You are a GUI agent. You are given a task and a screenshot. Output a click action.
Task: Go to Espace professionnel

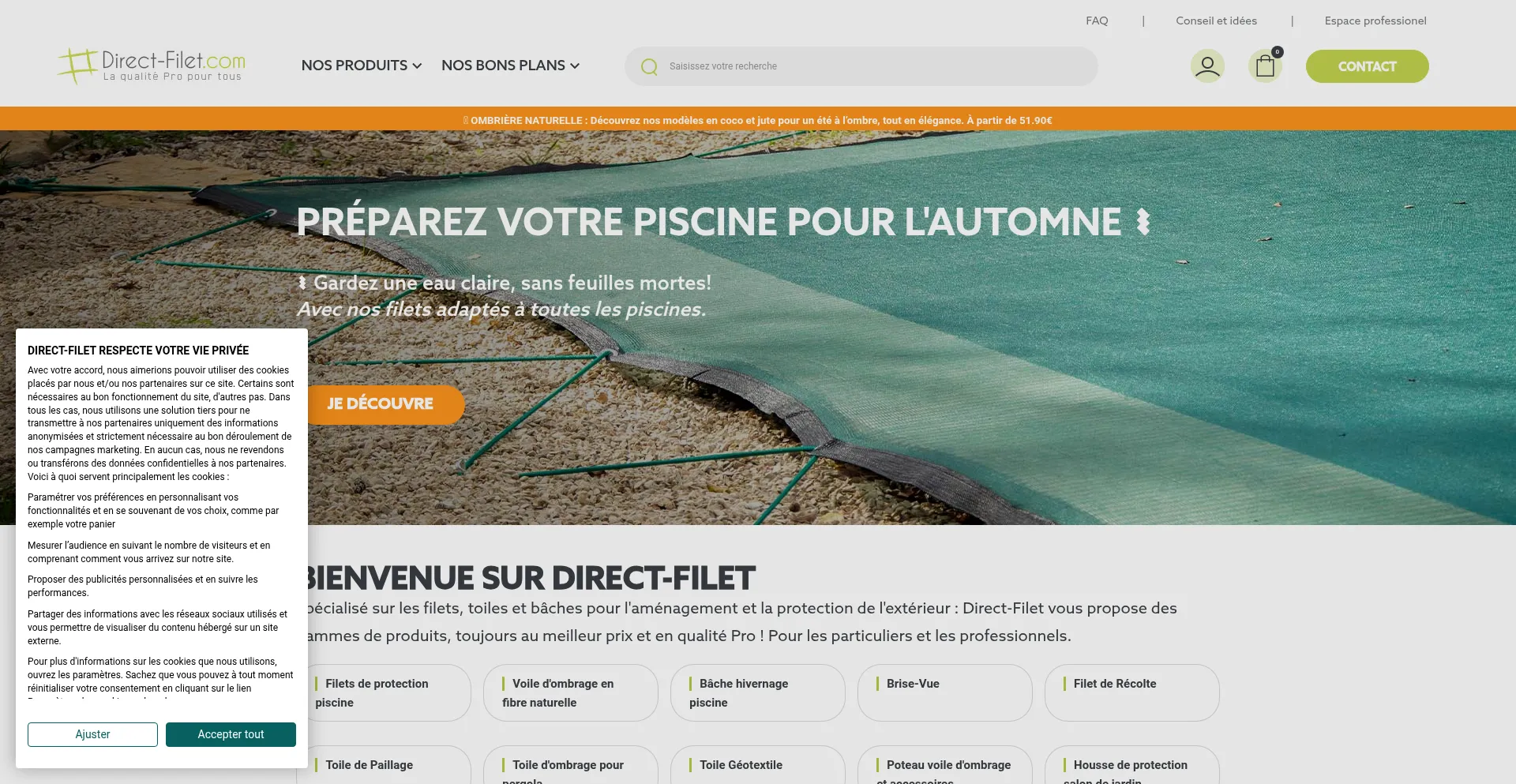click(x=1375, y=21)
